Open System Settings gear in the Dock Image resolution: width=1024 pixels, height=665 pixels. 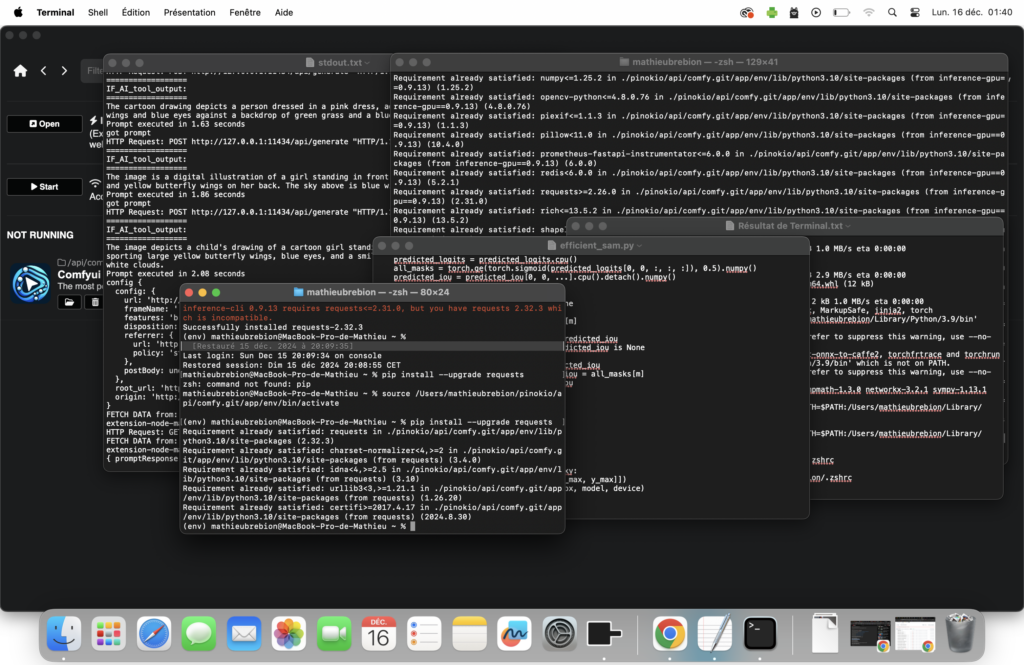tap(559, 633)
